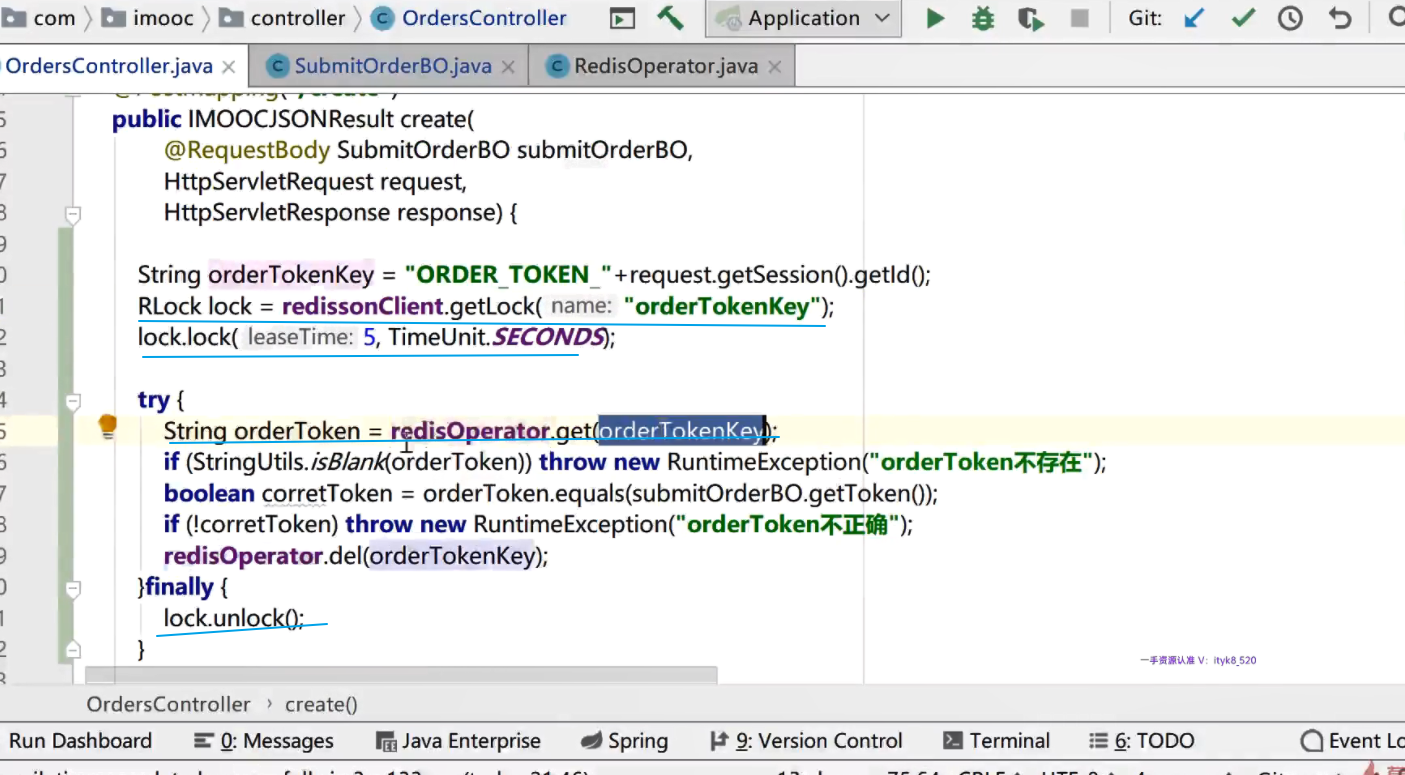Click the gray Stop square in the toolbar
Image resolution: width=1405 pixels, height=775 pixels.
1079,18
